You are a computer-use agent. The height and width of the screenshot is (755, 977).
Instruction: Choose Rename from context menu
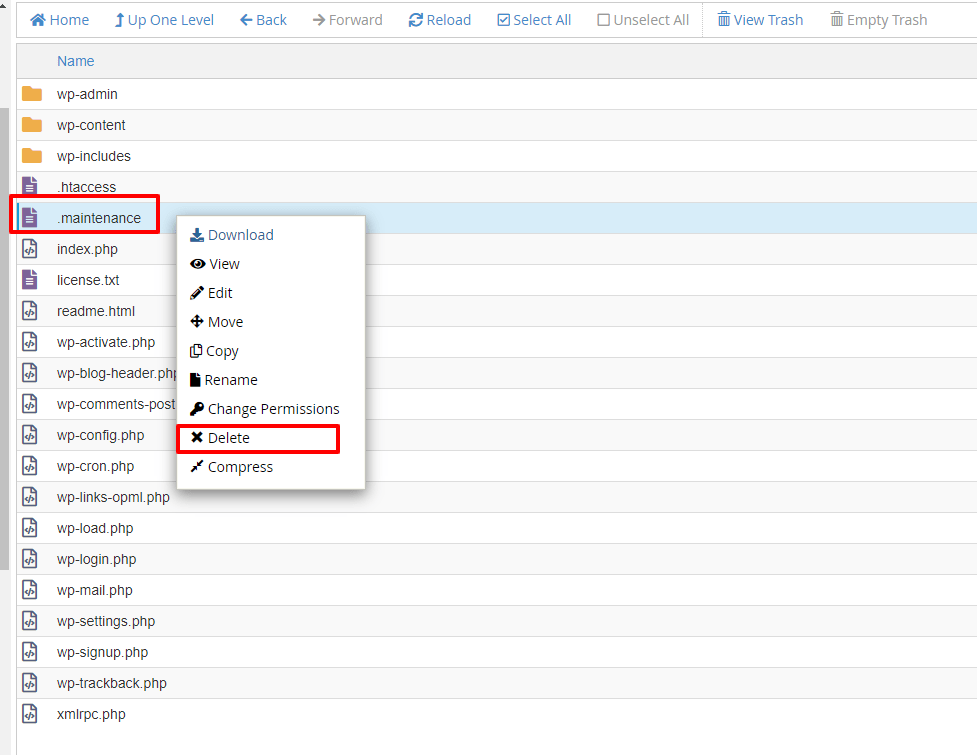tap(224, 380)
